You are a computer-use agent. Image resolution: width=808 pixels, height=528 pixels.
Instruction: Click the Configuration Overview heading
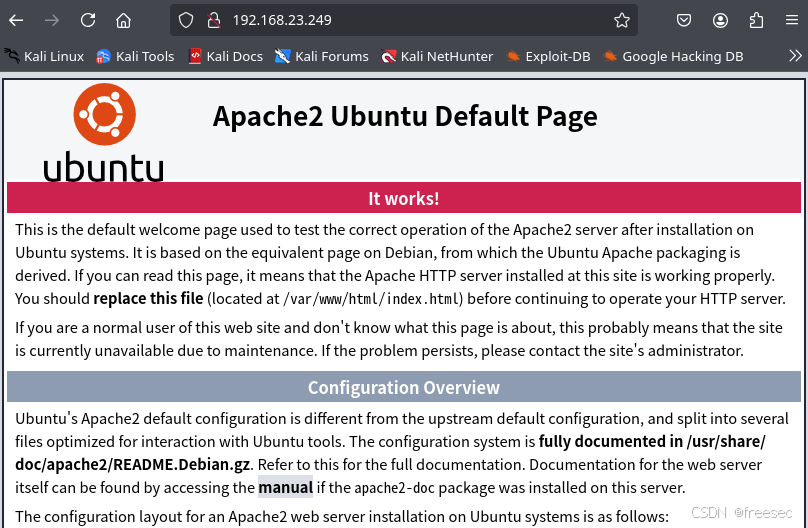point(403,387)
